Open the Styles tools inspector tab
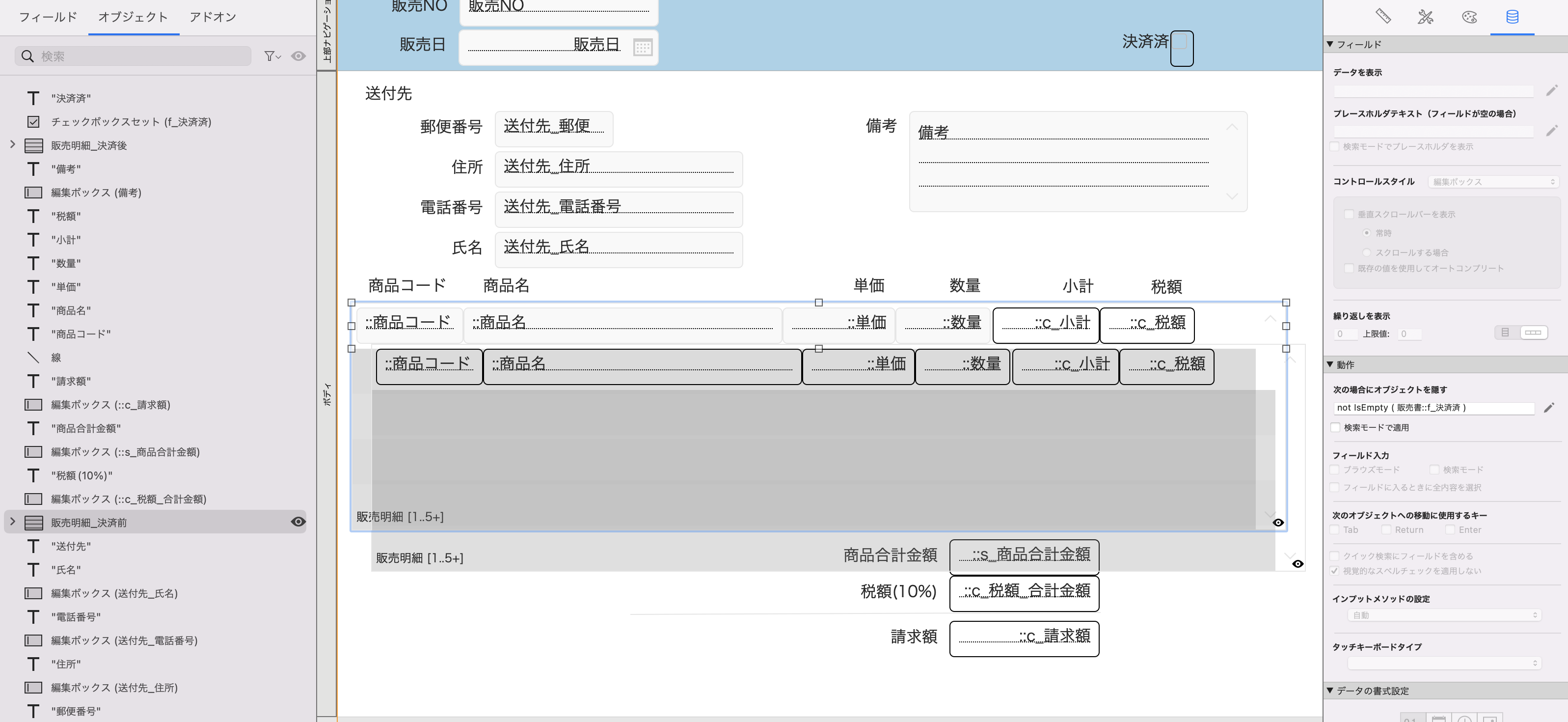 click(1426, 16)
